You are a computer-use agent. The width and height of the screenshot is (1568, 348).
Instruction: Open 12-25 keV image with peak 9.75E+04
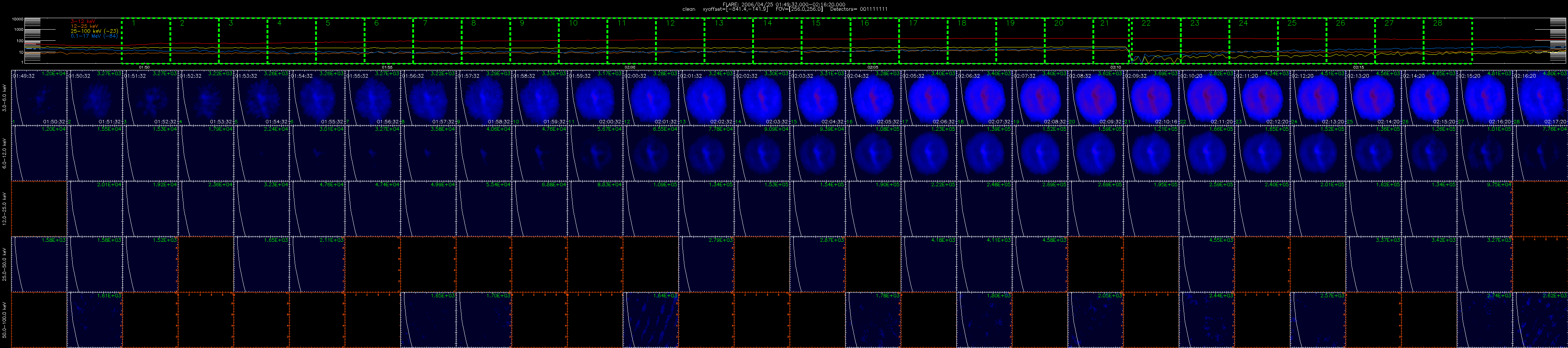click(1485, 209)
